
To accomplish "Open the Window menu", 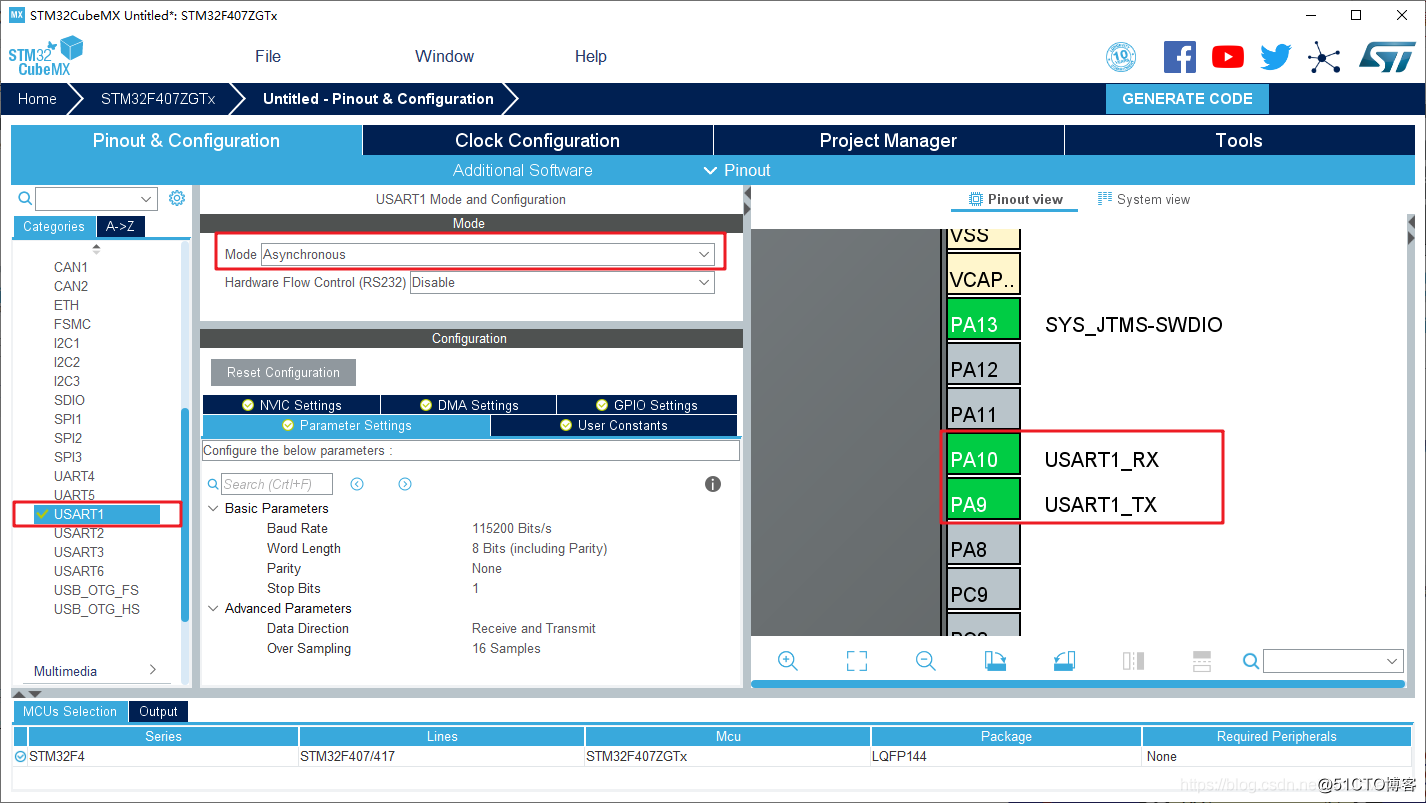I will click(445, 56).
